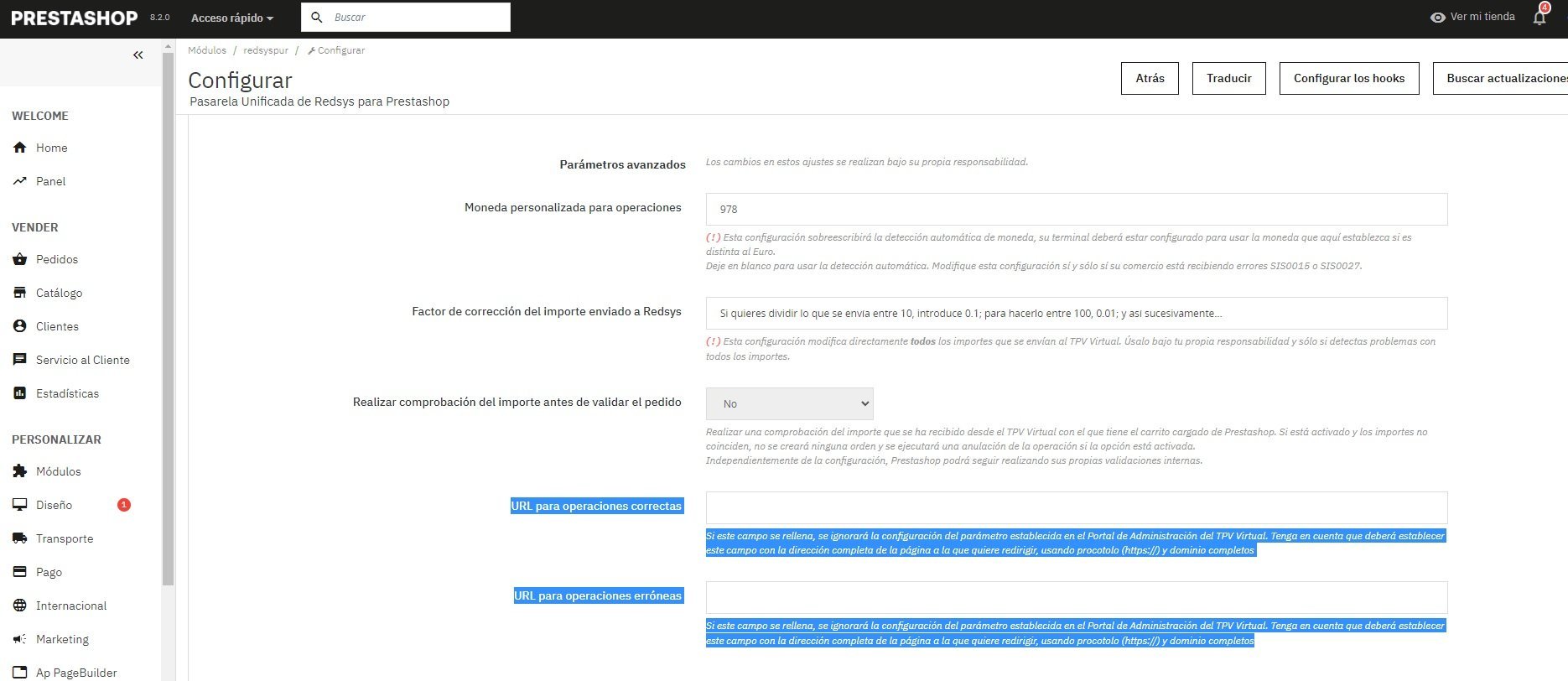Click the Realizar comprobación del importe label

(517, 402)
